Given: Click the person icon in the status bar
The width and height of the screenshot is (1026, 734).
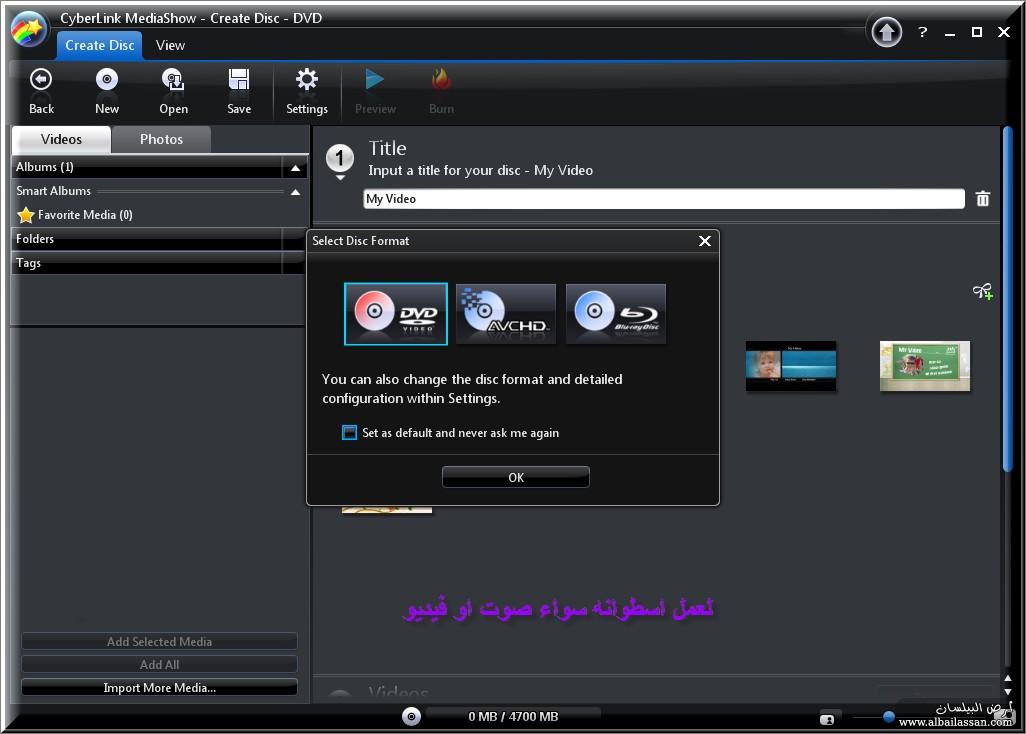Looking at the screenshot, I should (827, 720).
